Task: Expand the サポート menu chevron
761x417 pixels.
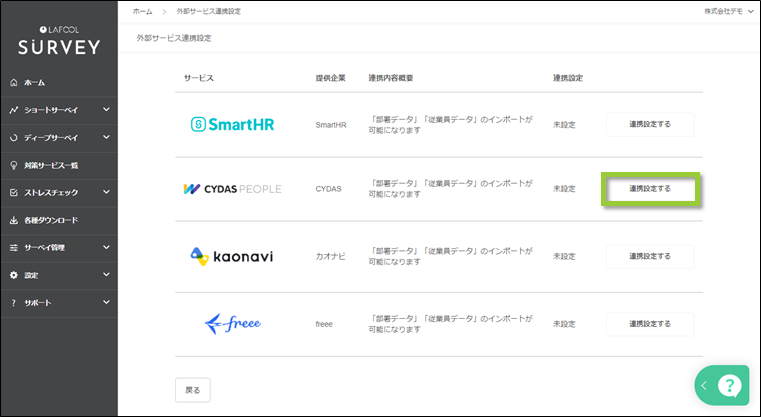Action: click(106, 302)
